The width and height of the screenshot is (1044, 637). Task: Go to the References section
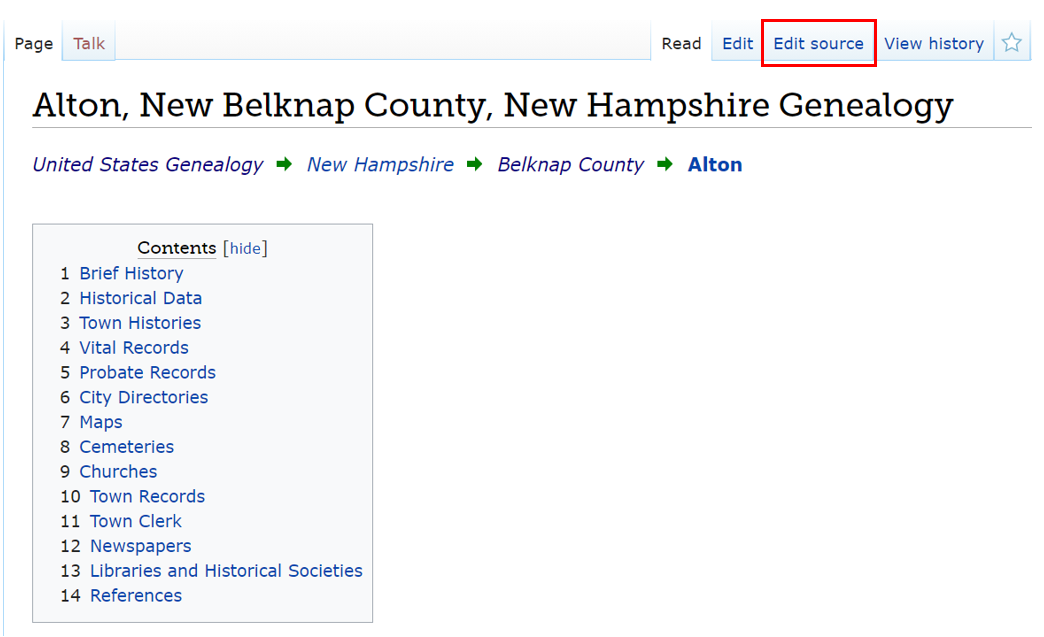coord(136,596)
